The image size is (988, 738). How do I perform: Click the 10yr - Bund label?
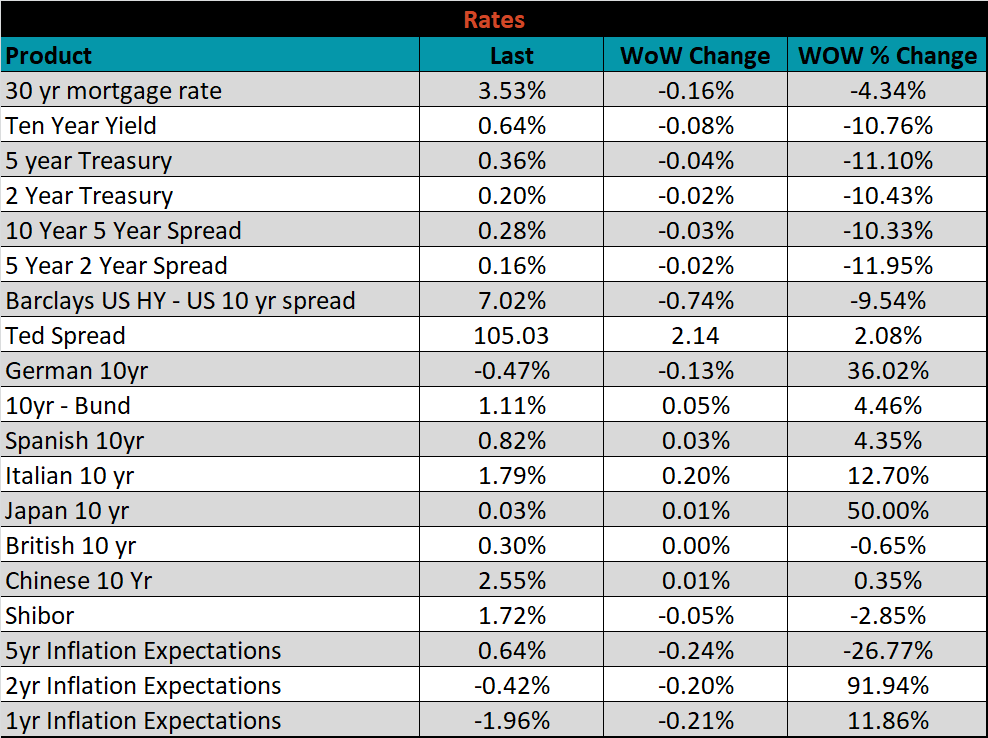[x=68, y=406]
